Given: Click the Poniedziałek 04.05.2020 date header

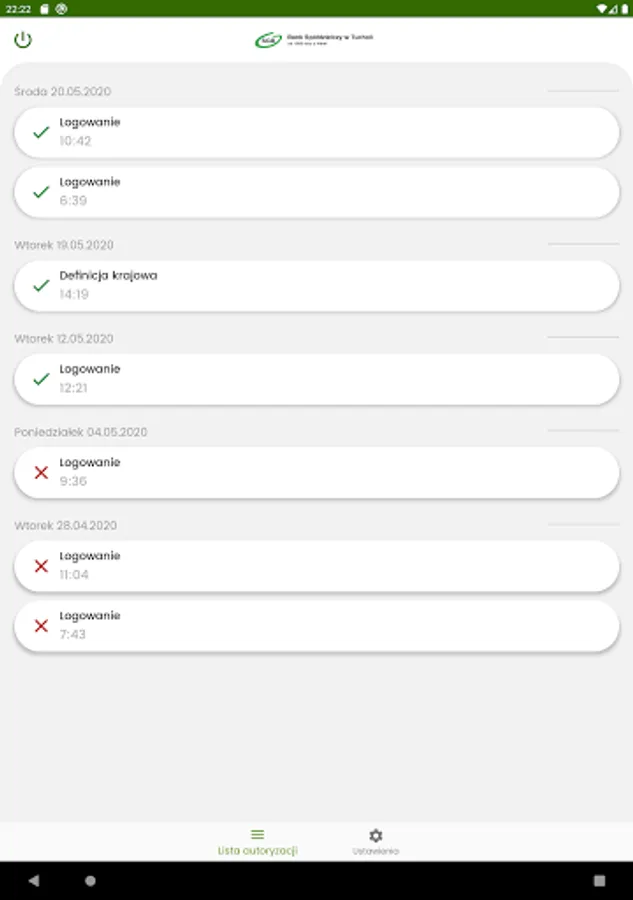Looking at the screenshot, I should [x=80, y=432].
